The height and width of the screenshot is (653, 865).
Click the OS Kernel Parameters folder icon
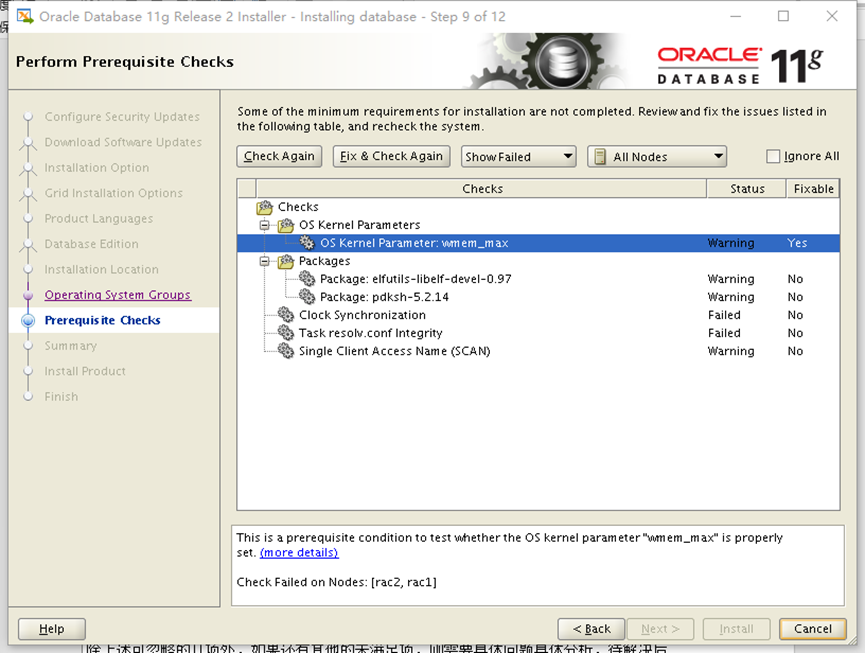[286, 225]
